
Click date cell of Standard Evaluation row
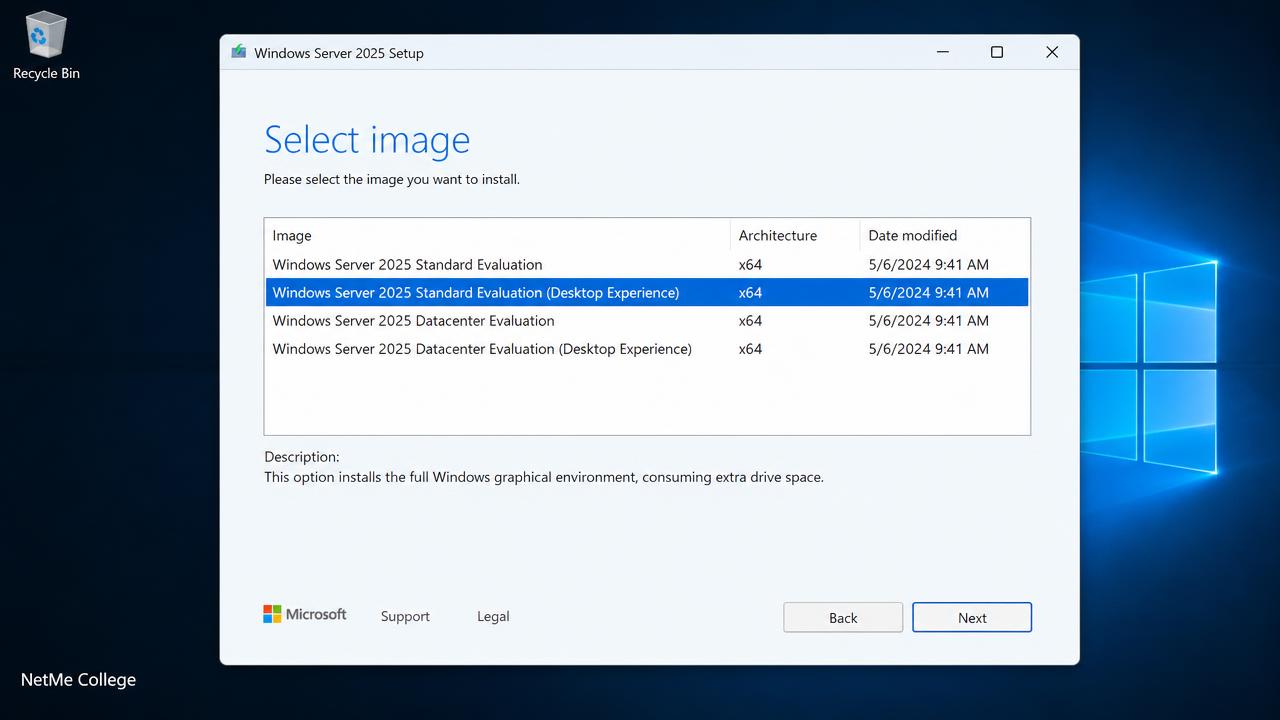[x=928, y=265]
